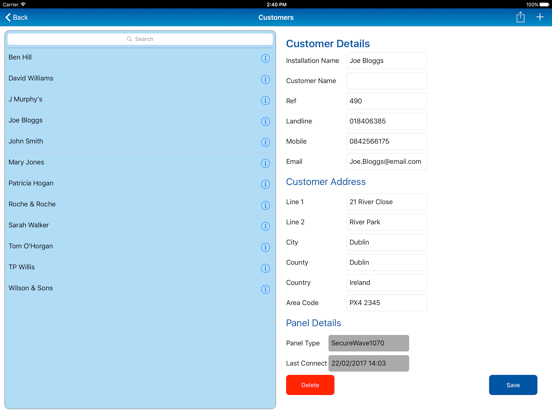The image size is (552, 414).
Task: Open info for Sarah Walker
Action: 265,226
